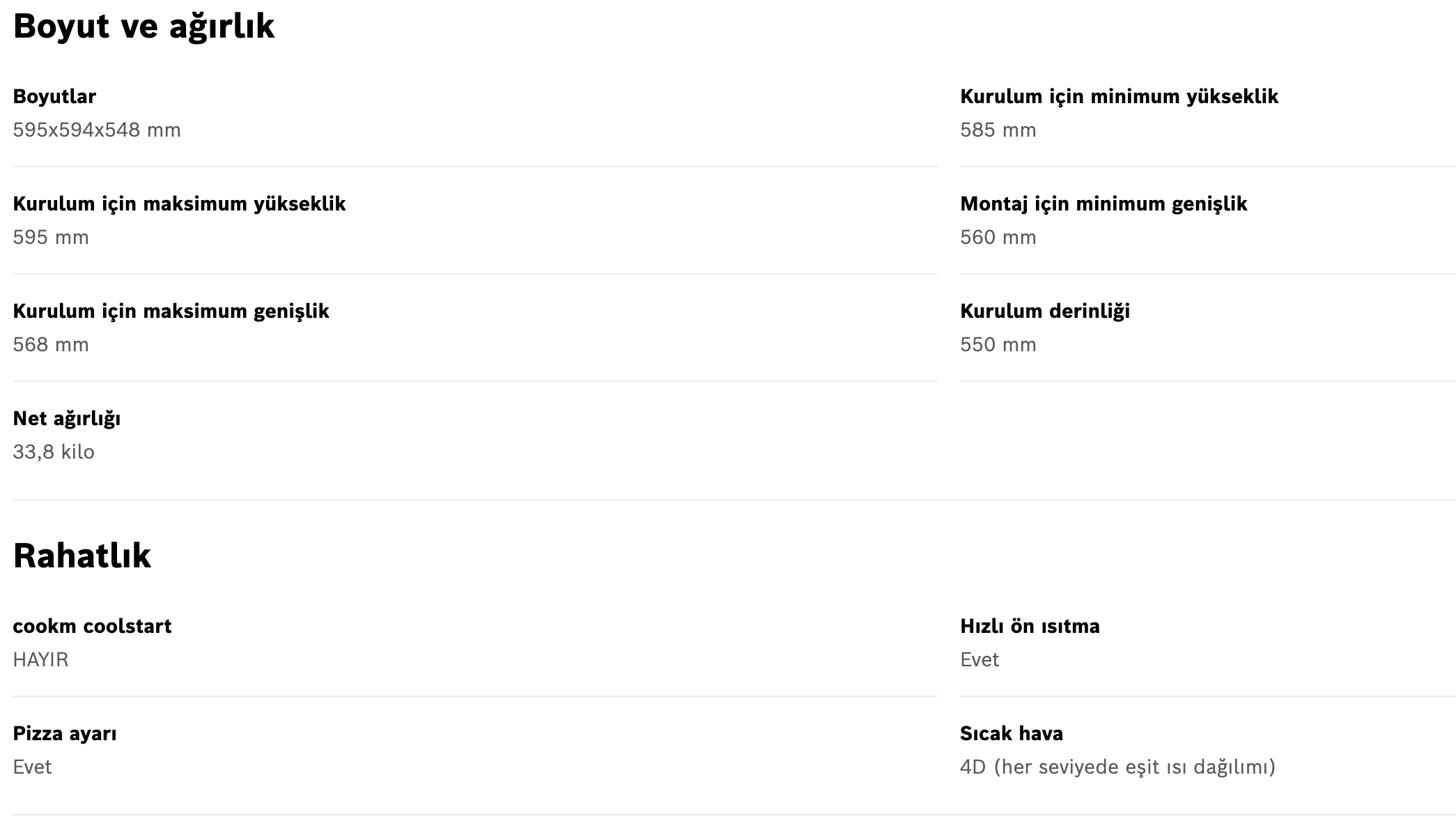Click the 585 mm minimum height value
Image resolution: width=1456 pixels, height=835 pixels.
pos(998,130)
